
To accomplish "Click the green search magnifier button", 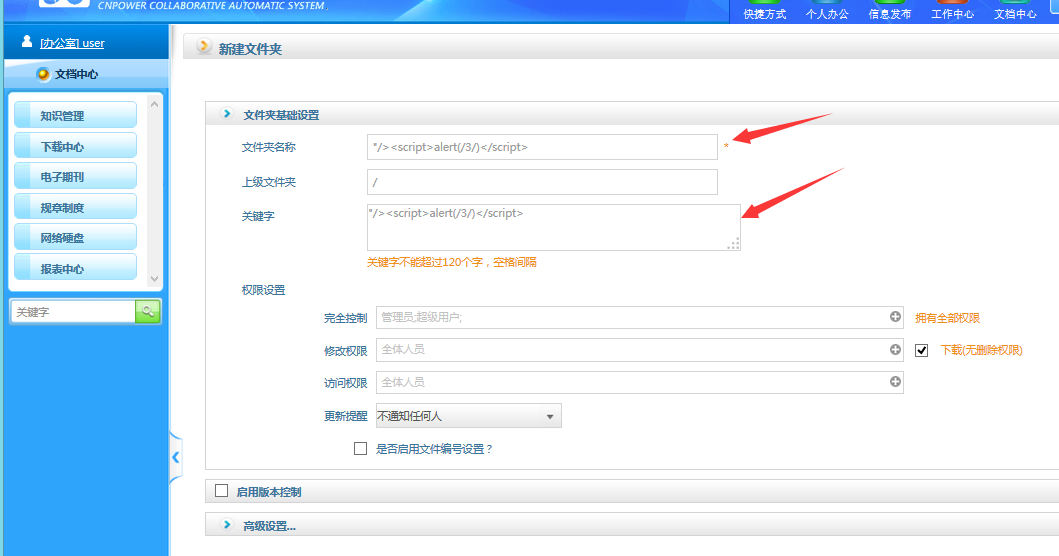I will pyautogui.click(x=148, y=311).
